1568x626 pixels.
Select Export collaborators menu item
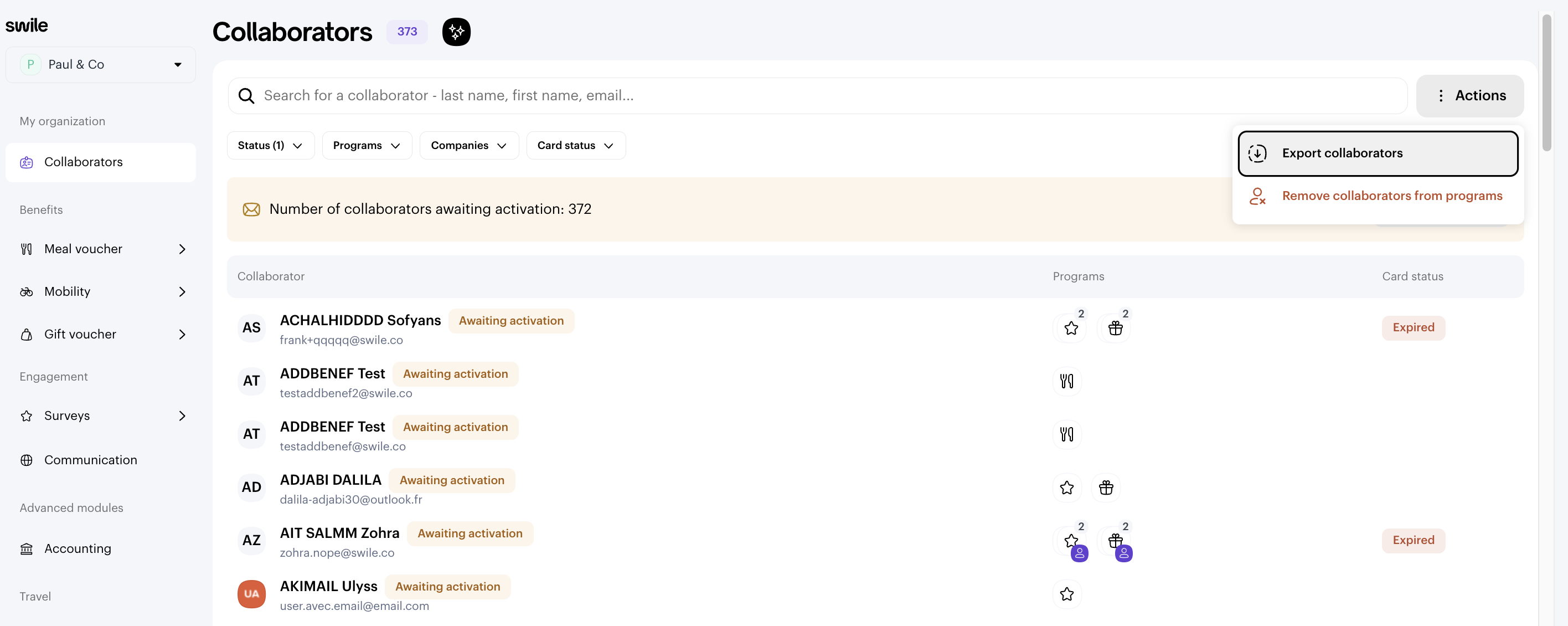tap(1378, 153)
